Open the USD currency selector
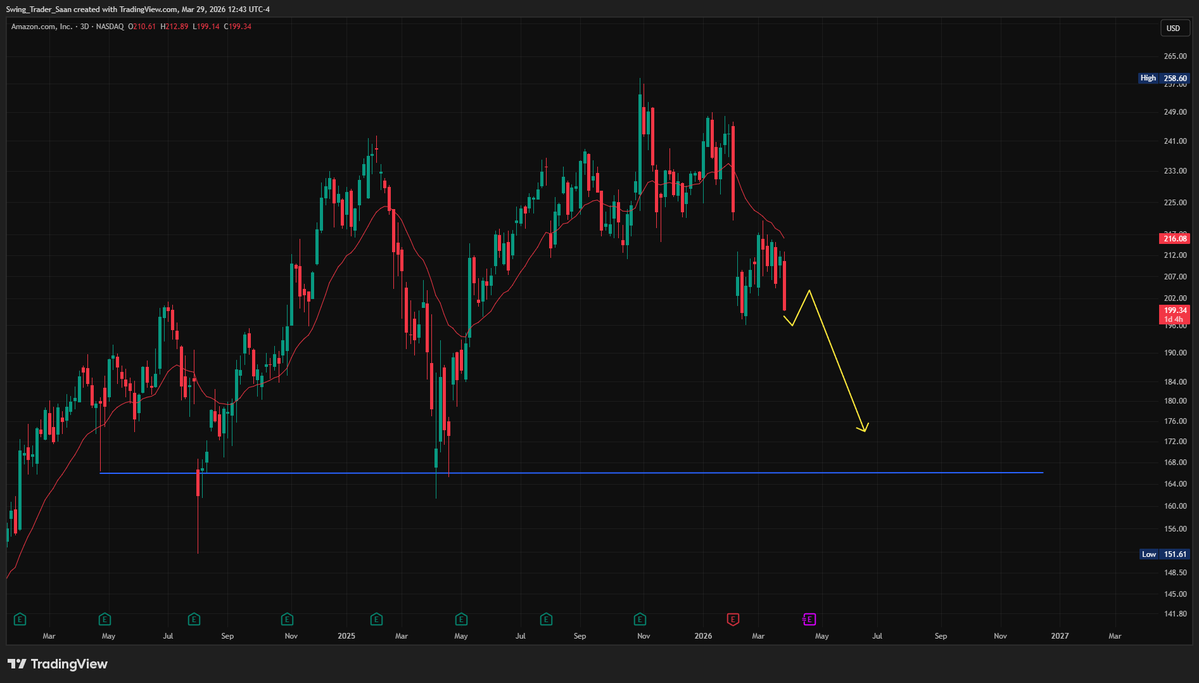Image resolution: width=1199 pixels, height=683 pixels. pos(1173,28)
